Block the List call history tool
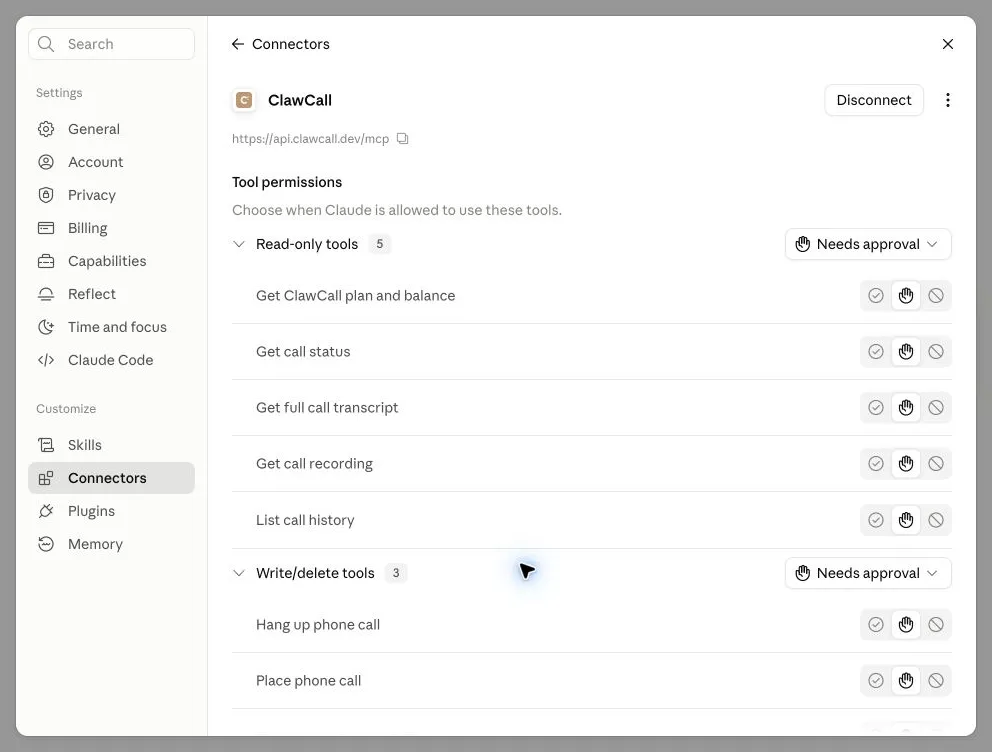The width and height of the screenshot is (992, 752). tap(936, 520)
